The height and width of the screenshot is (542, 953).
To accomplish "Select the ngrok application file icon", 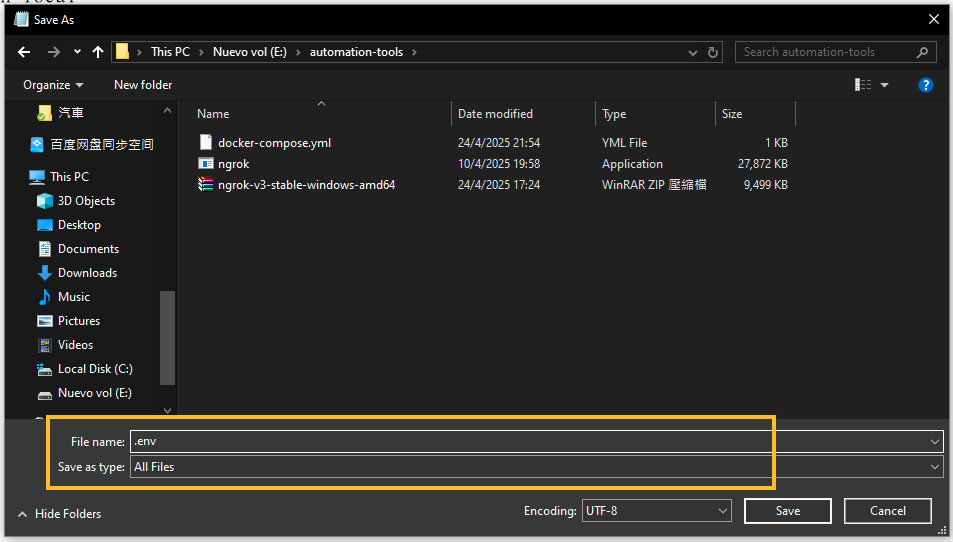I will tap(205, 163).
